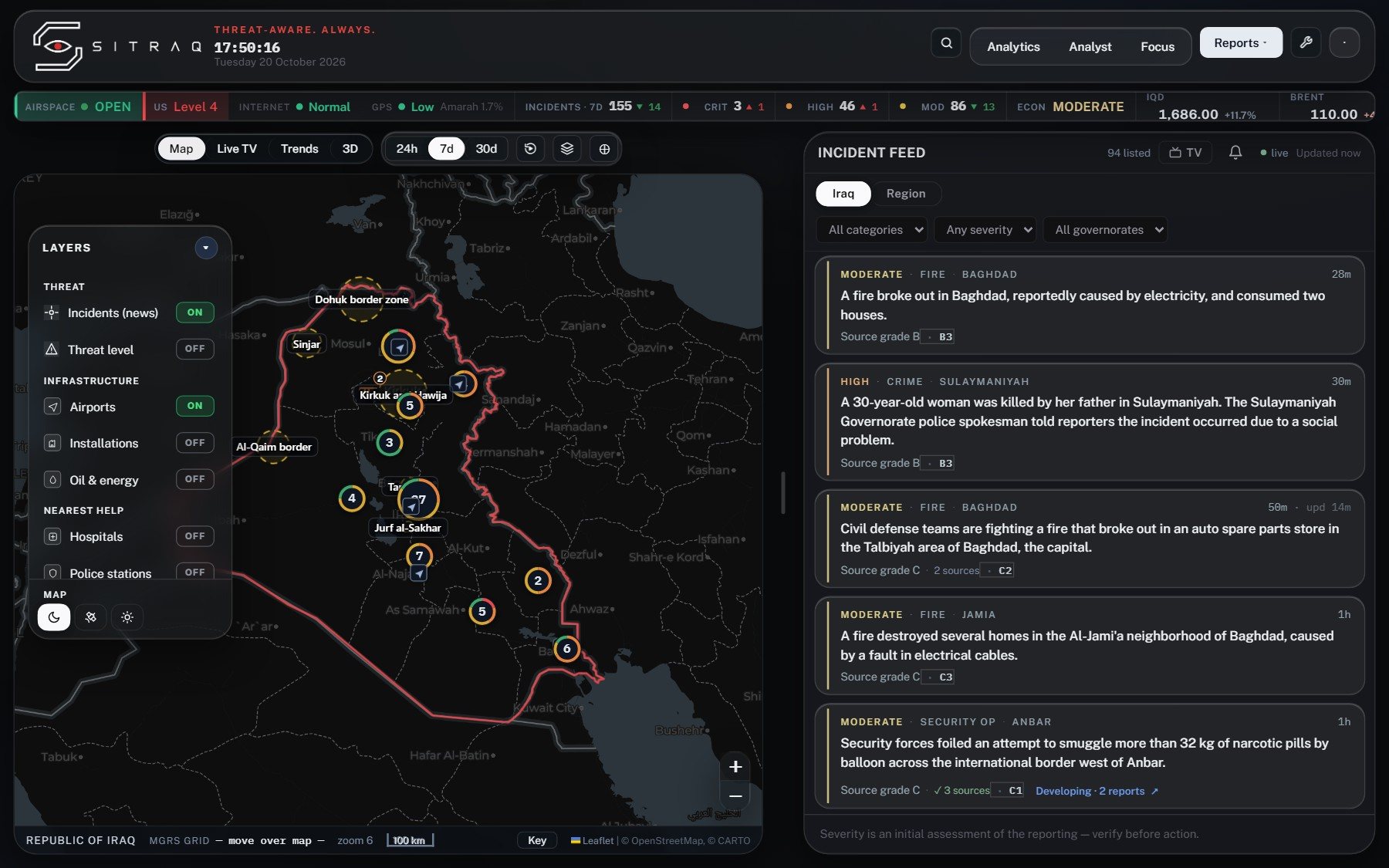The image size is (1389, 868).
Task: Open the top-right profile menu button
Action: tap(1344, 42)
